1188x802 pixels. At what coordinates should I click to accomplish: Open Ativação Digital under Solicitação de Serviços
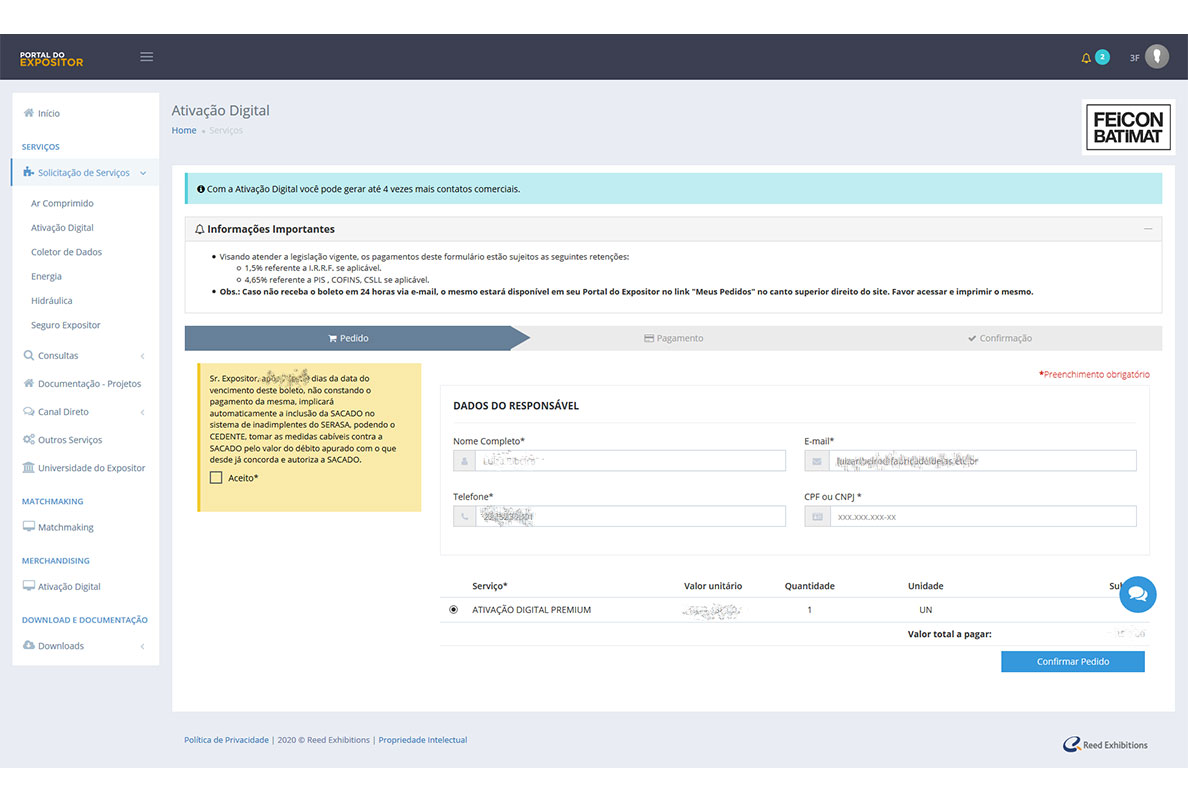click(x=62, y=227)
